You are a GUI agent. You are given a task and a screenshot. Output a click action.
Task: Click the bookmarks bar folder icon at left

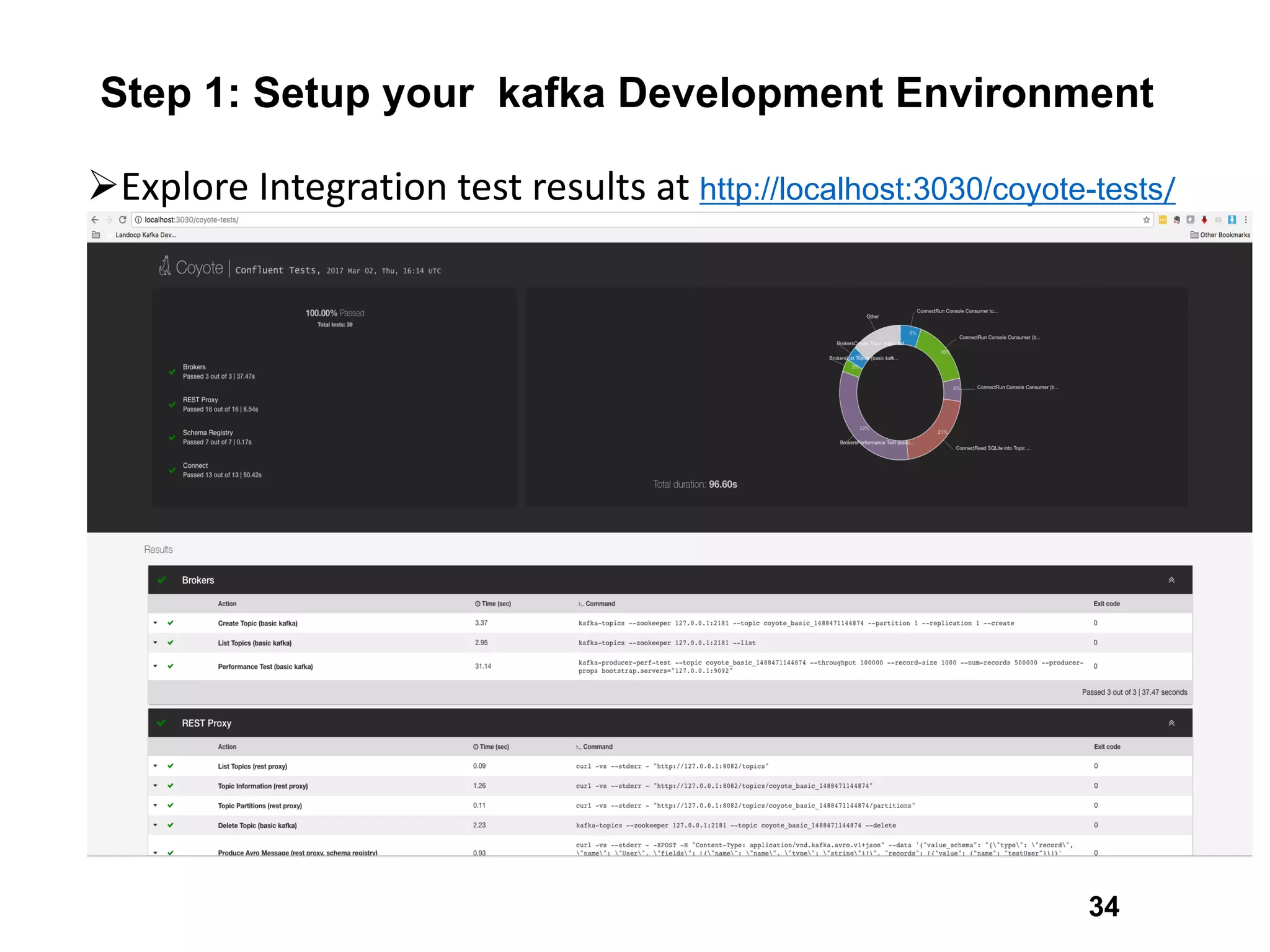pyautogui.click(x=95, y=235)
